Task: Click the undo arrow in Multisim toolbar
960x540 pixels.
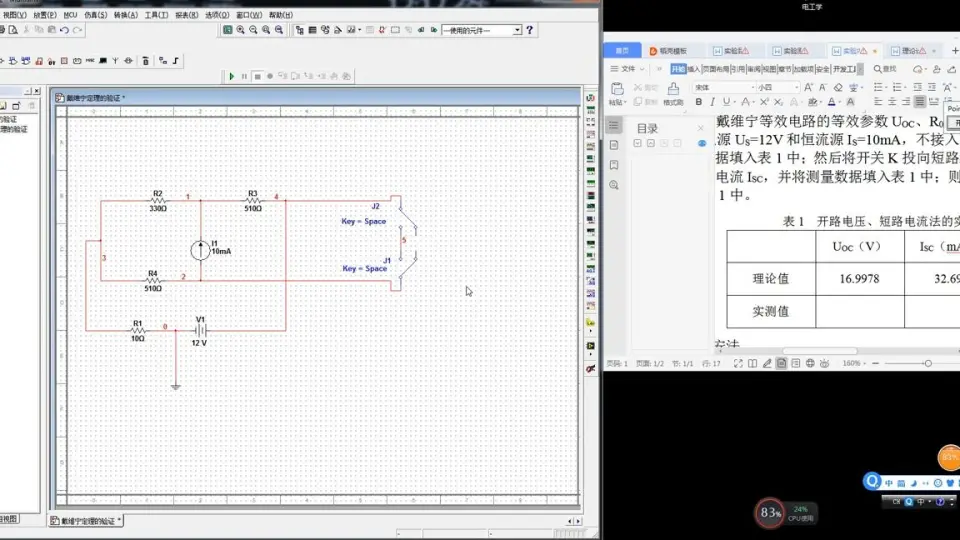Action: click(64, 29)
